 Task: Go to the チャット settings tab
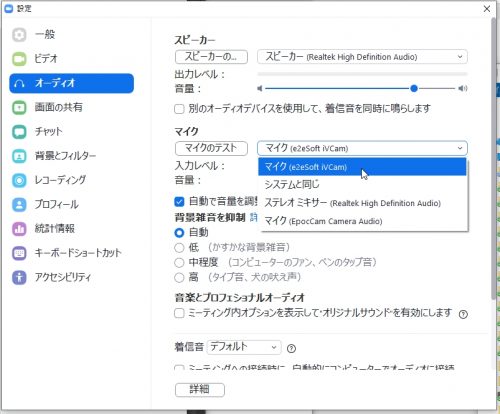point(72,132)
